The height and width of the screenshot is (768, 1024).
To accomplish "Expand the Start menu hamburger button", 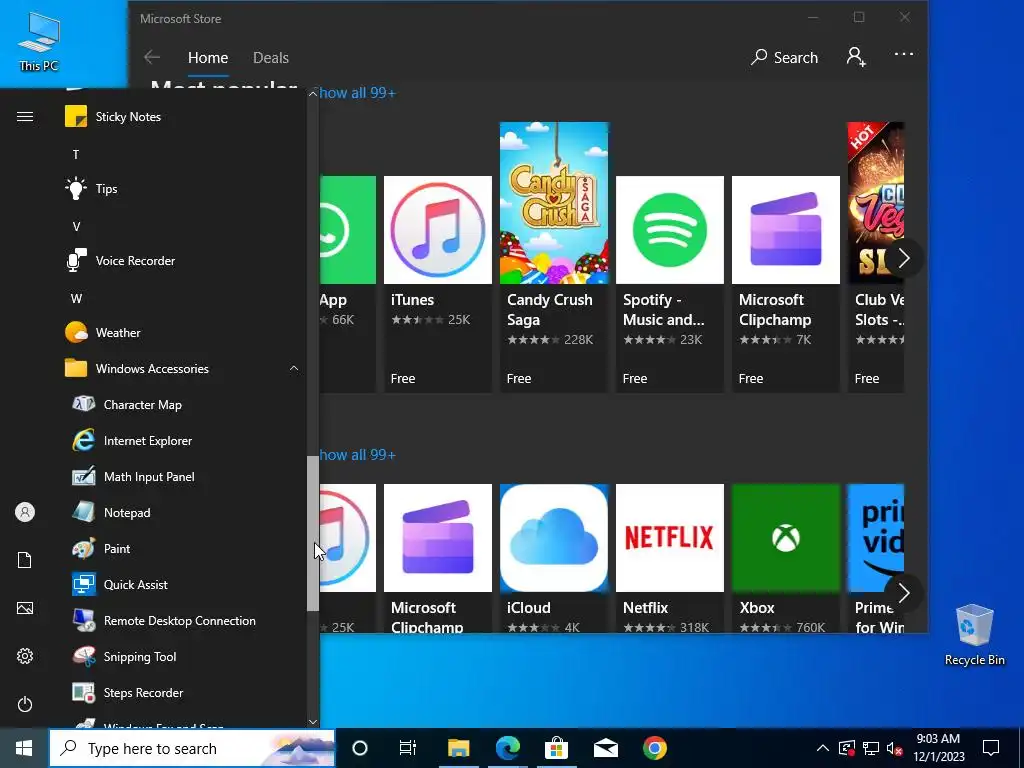I will click(25, 117).
